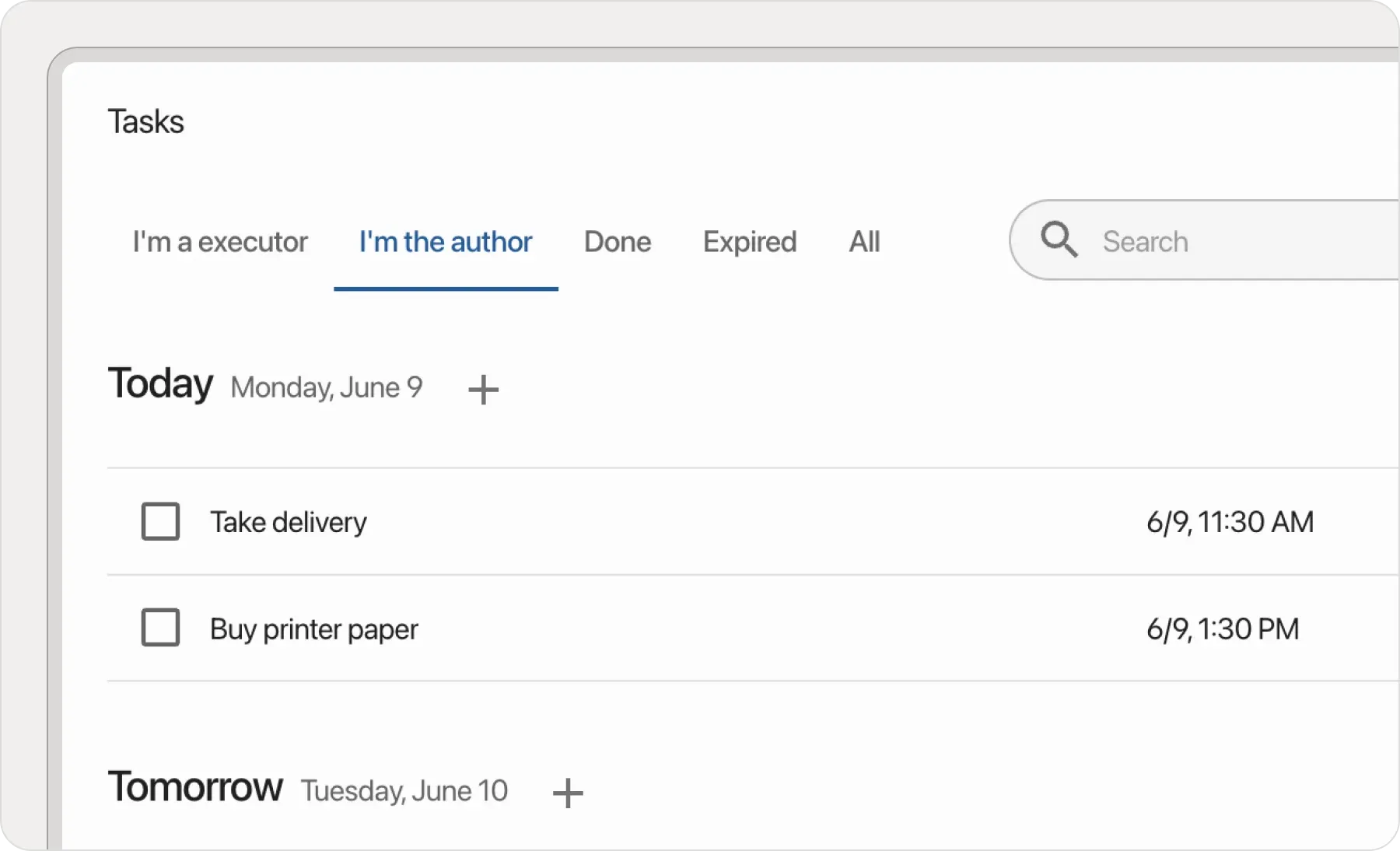Check off the Take delivery task

160,521
